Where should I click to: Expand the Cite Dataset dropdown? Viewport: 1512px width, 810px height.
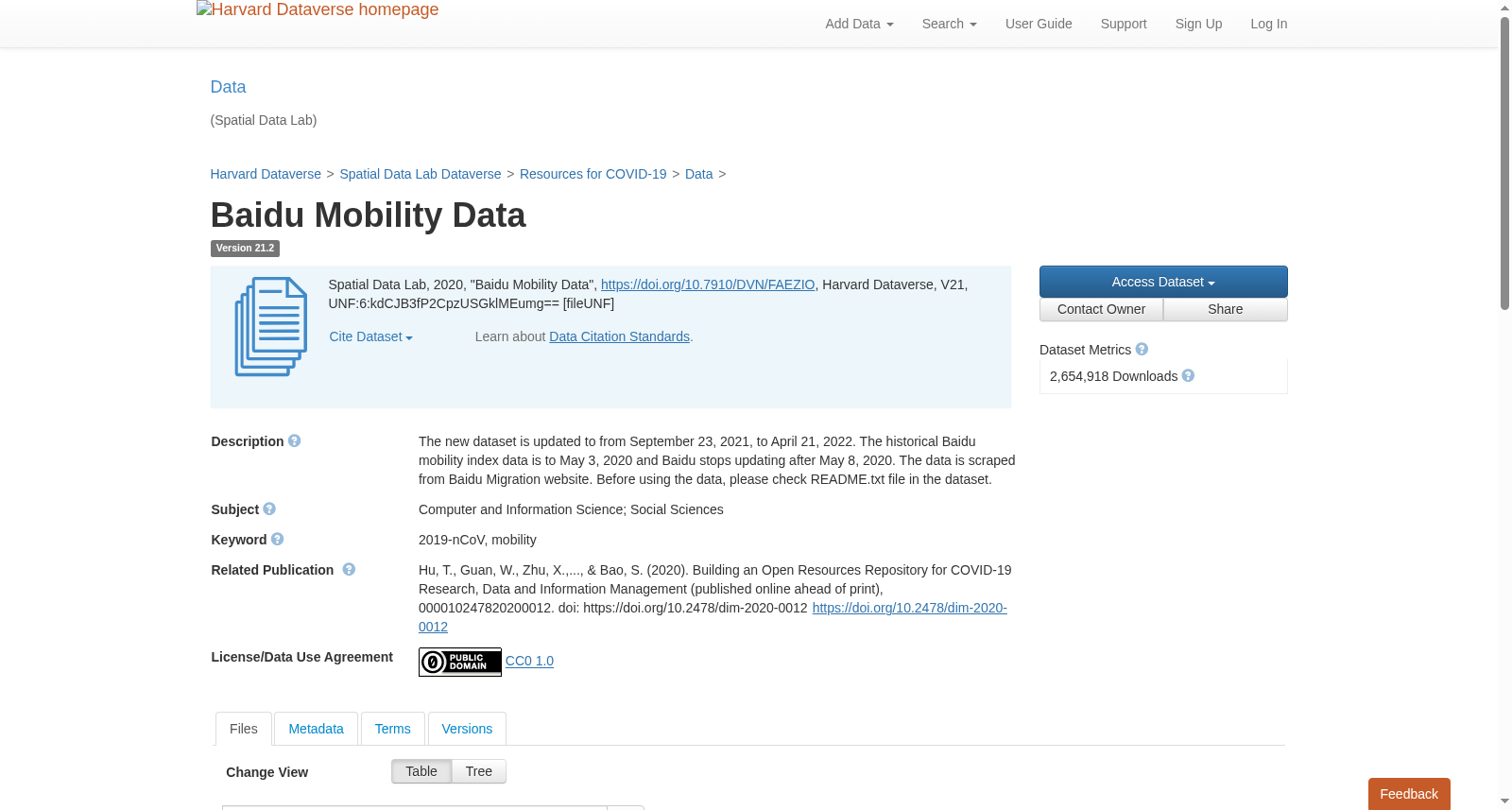click(370, 336)
